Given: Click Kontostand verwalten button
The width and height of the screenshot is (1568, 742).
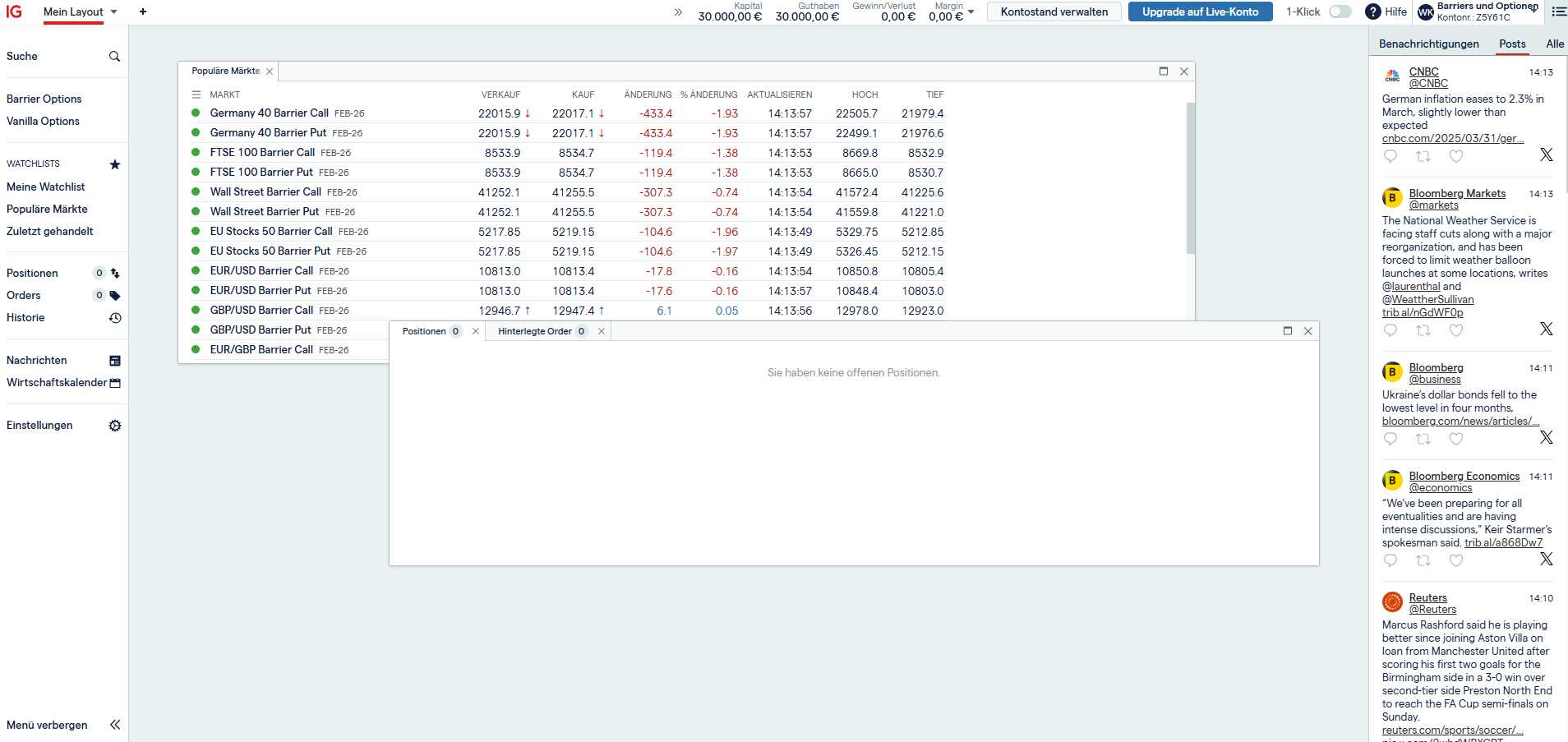Looking at the screenshot, I should point(1054,12).
